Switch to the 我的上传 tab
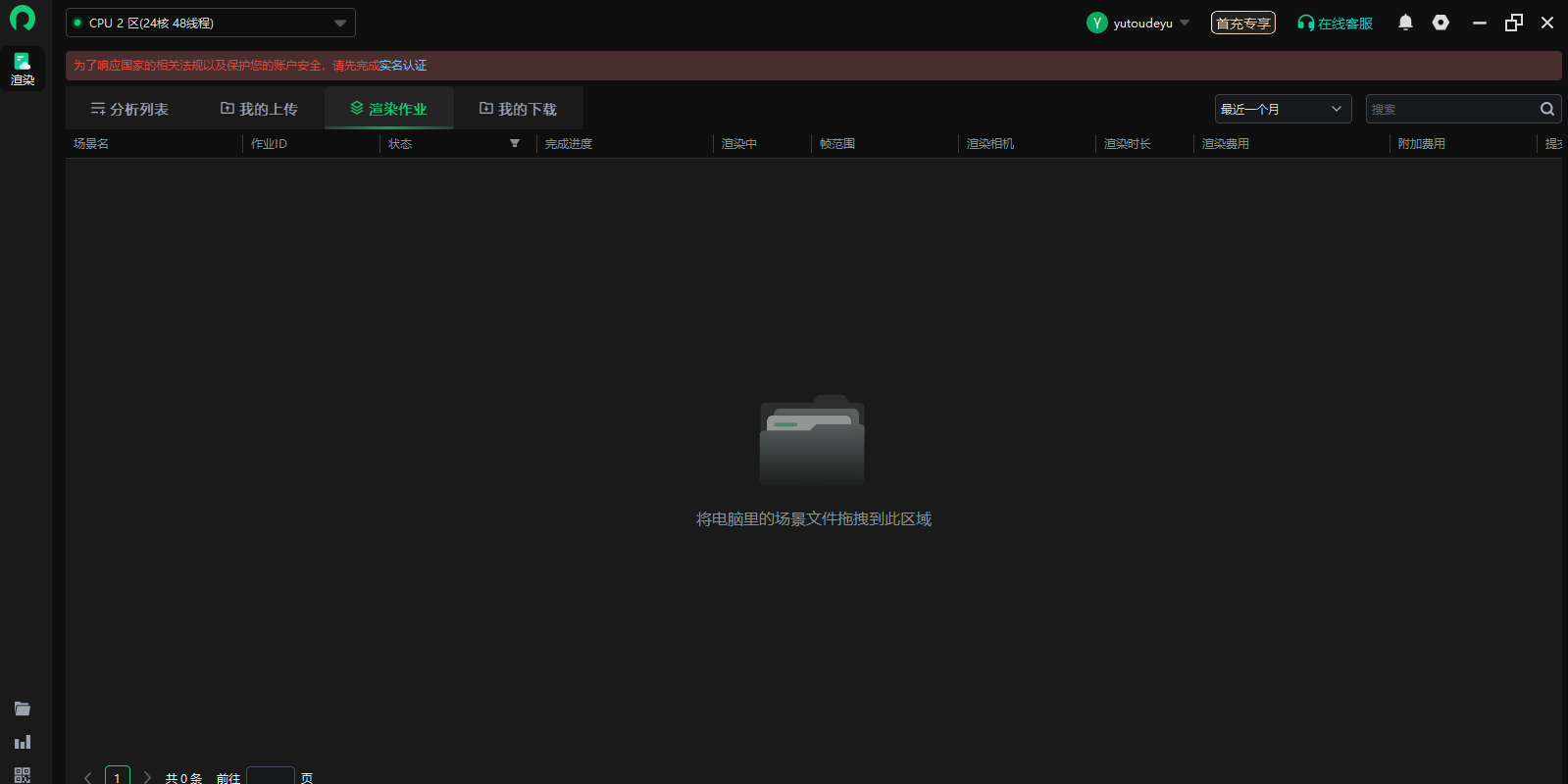The height and width of the screenshot is (784, 1568). pos(259,109)
